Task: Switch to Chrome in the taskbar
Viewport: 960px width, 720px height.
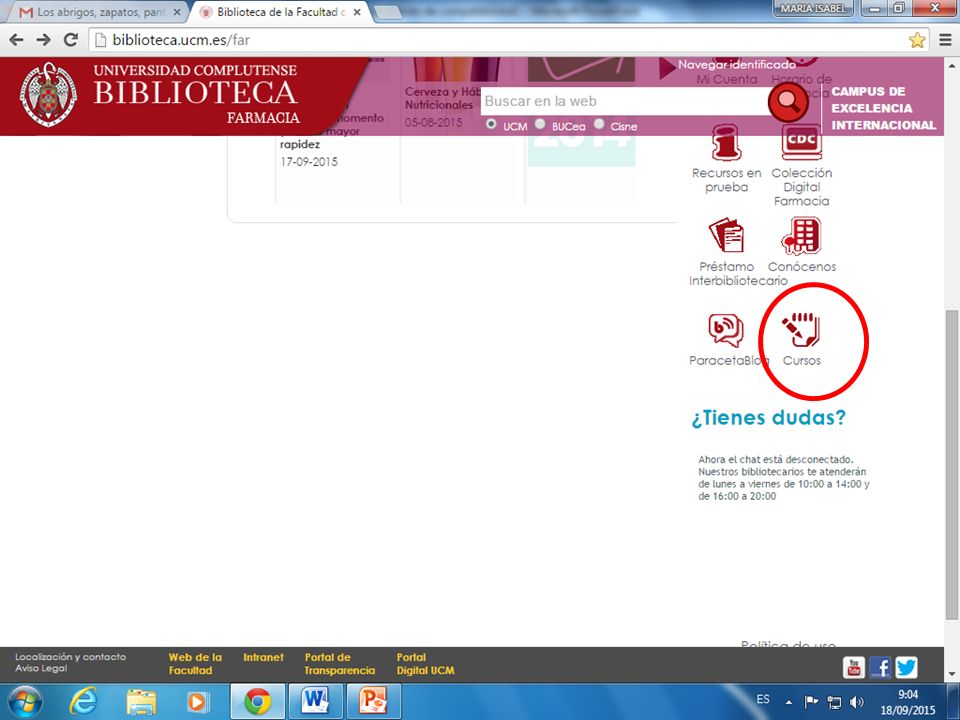Action: 258,702
